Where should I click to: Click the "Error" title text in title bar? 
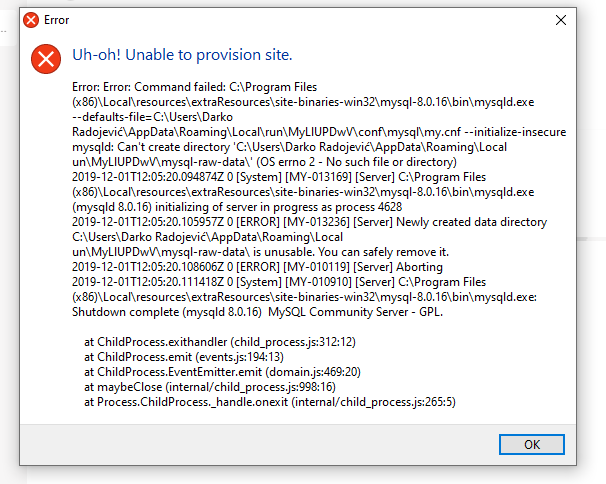tap(56, 20)
